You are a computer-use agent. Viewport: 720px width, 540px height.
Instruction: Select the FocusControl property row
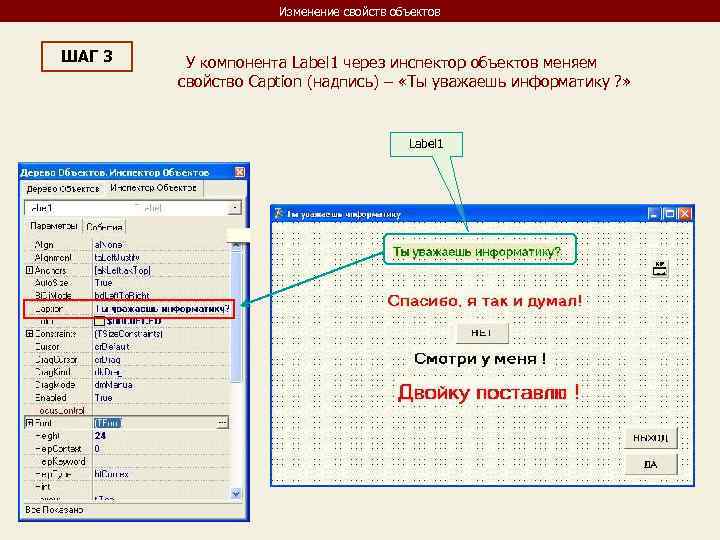tap(127, 410)
